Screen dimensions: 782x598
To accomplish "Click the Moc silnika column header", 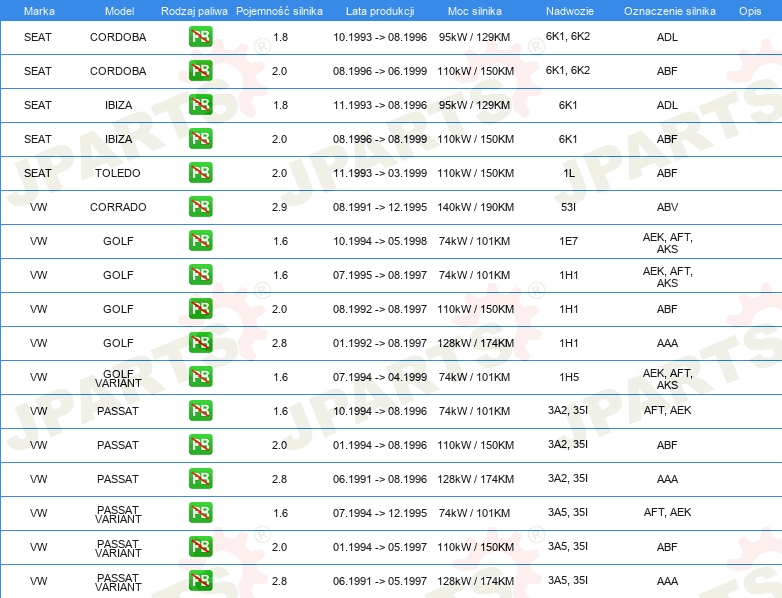I will pos(475,11).
